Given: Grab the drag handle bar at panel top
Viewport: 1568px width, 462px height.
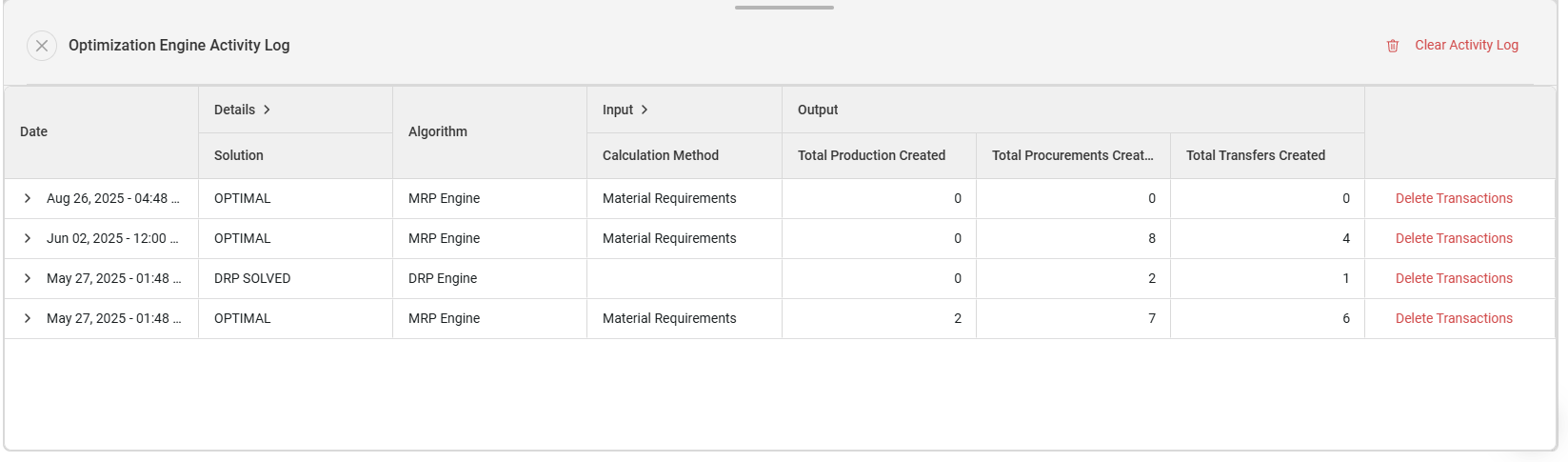Looking at the screenshot, I should pos(784,8).
